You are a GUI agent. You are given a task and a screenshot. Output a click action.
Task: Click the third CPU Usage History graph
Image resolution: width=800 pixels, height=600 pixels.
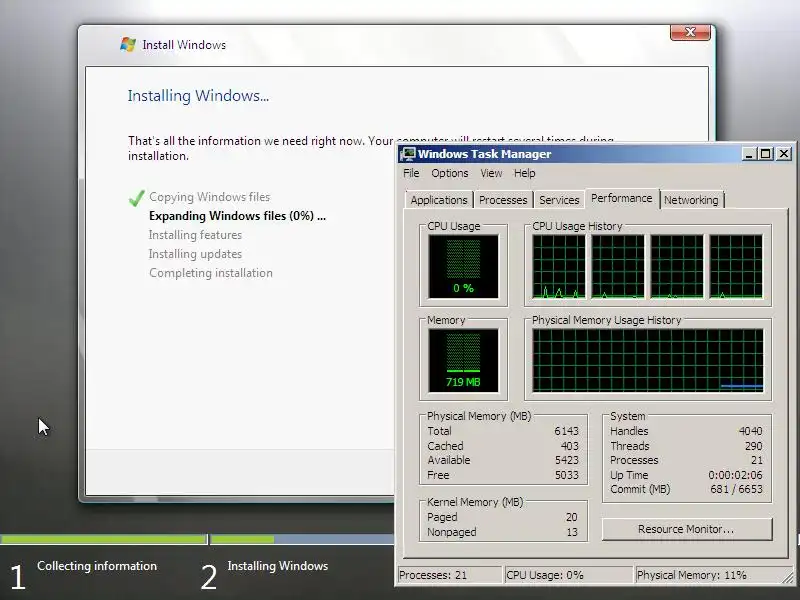coord(677,266)
